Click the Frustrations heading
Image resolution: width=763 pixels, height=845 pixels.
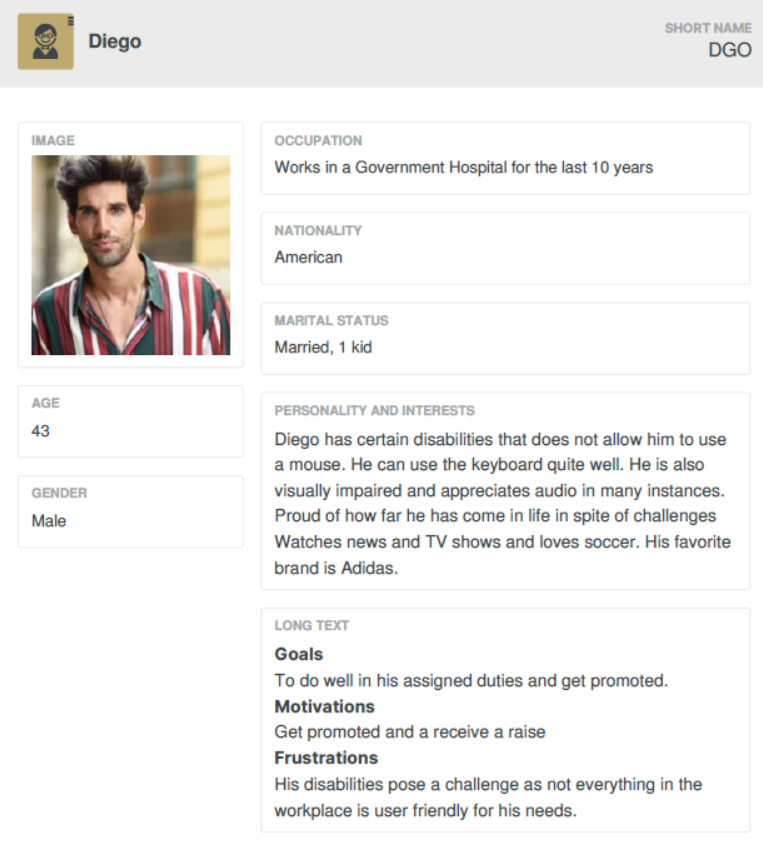point(326,758)
